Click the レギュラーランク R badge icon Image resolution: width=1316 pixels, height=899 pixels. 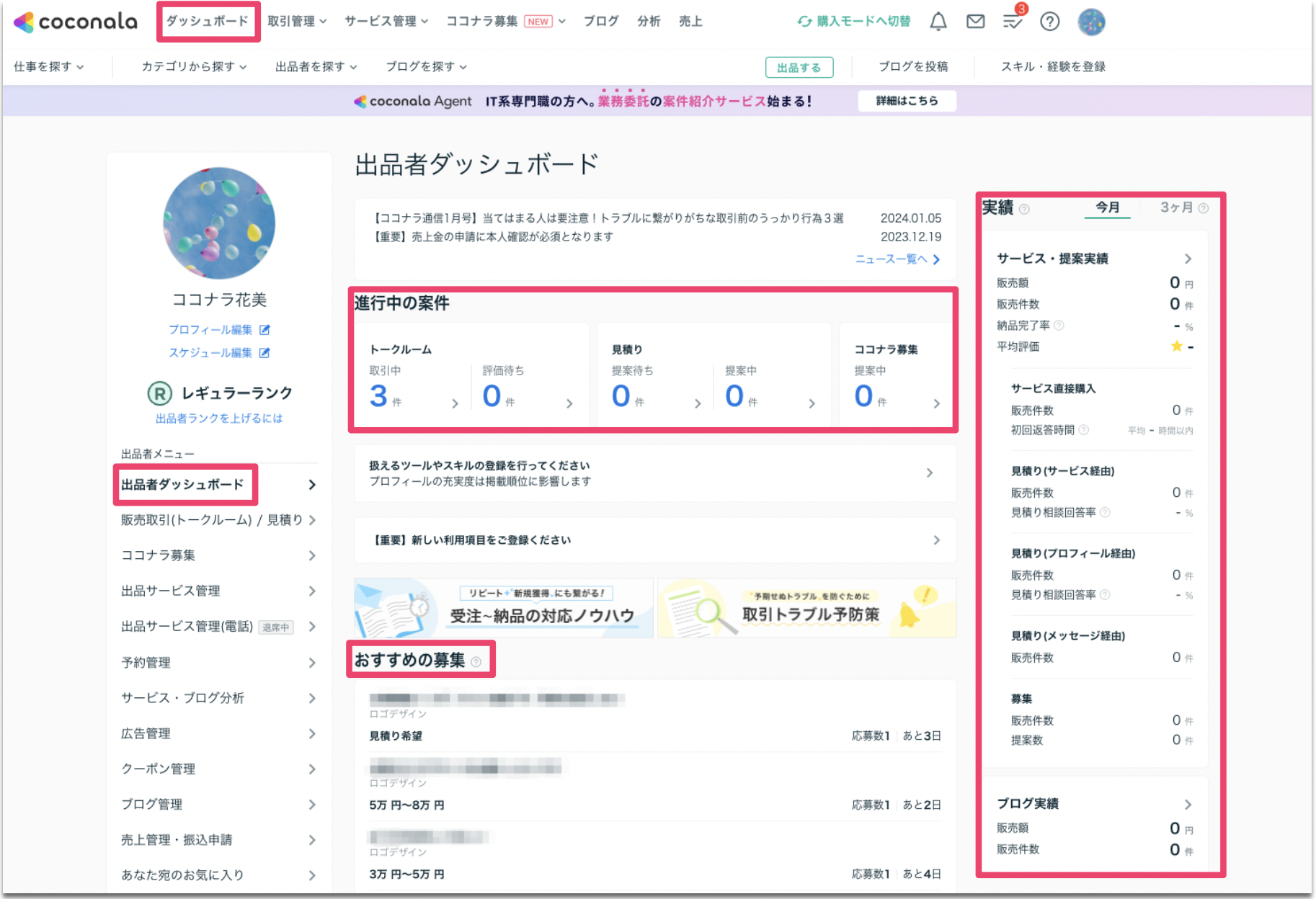coord(159,393)
